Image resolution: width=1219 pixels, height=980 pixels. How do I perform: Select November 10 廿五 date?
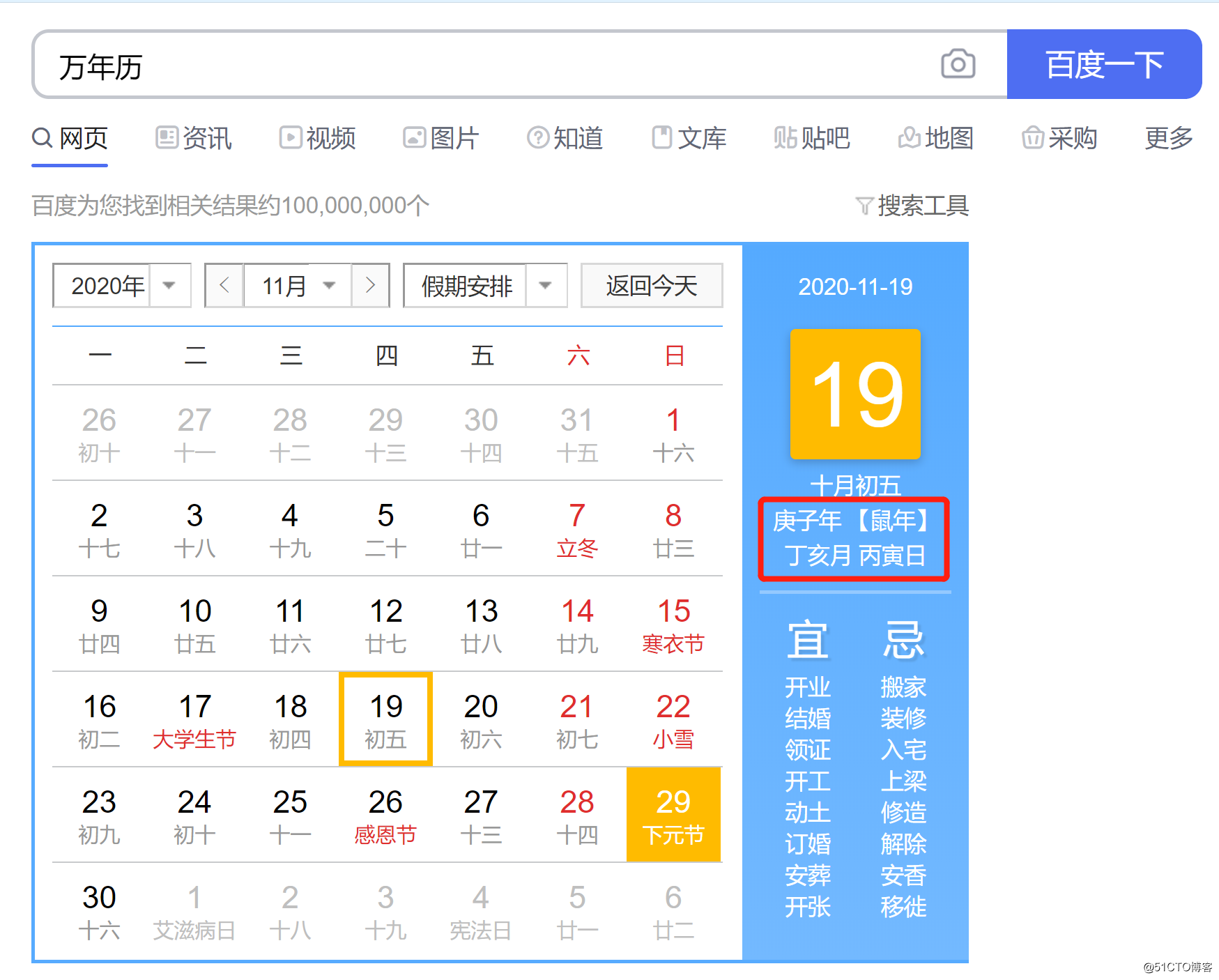pos(194,625)
